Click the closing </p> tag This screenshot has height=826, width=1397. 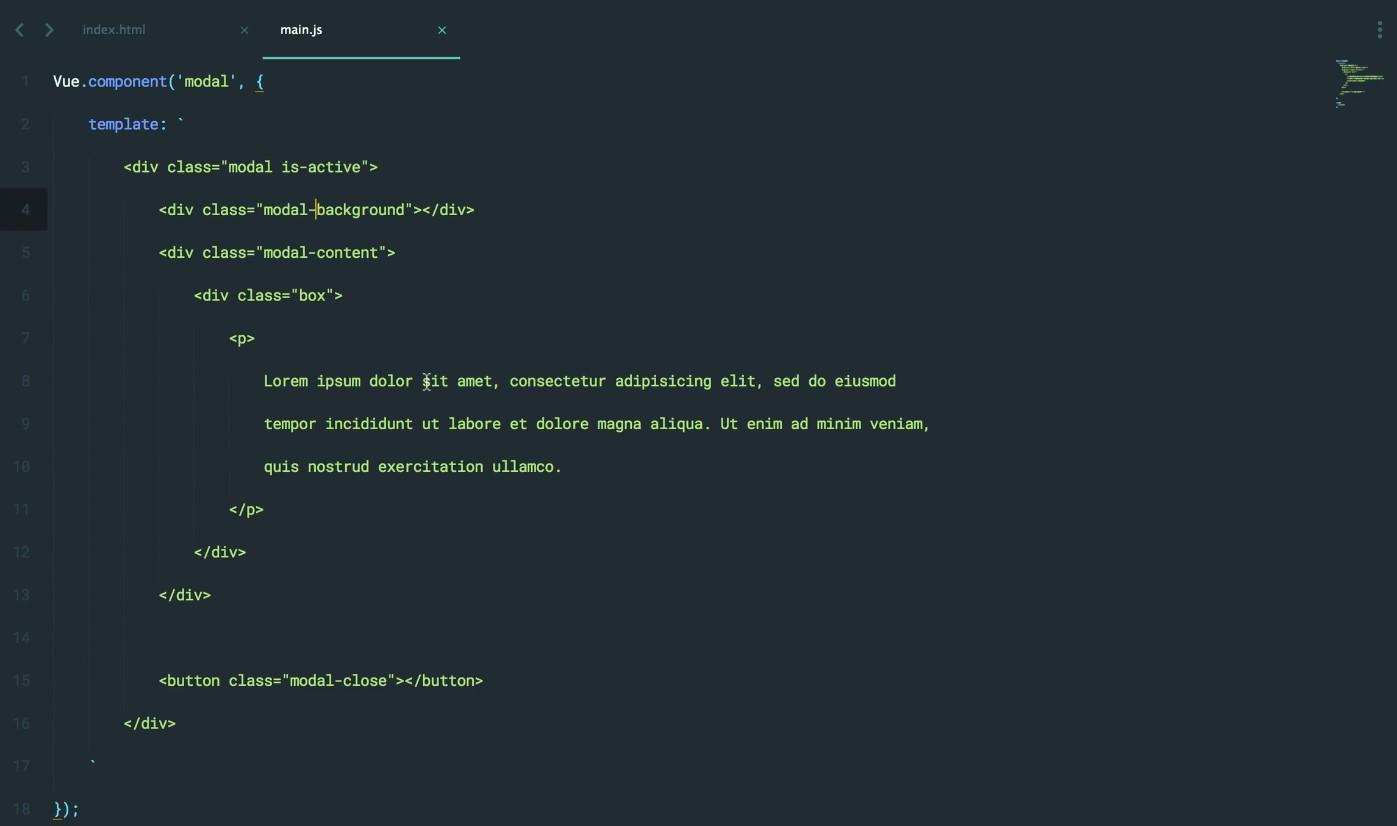(246, 510)
